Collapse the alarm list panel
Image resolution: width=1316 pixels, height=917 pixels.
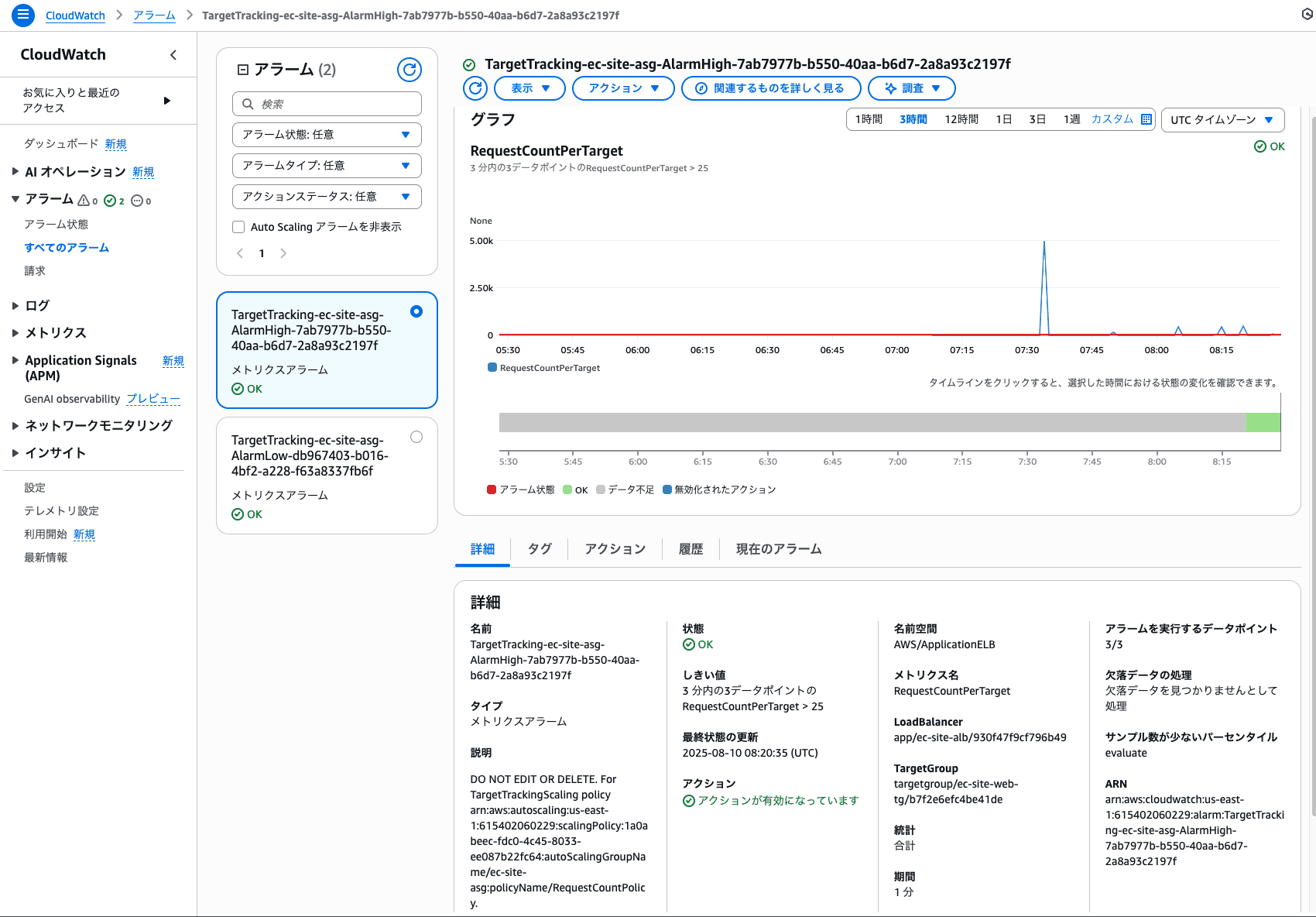click(x=242, y=69)
